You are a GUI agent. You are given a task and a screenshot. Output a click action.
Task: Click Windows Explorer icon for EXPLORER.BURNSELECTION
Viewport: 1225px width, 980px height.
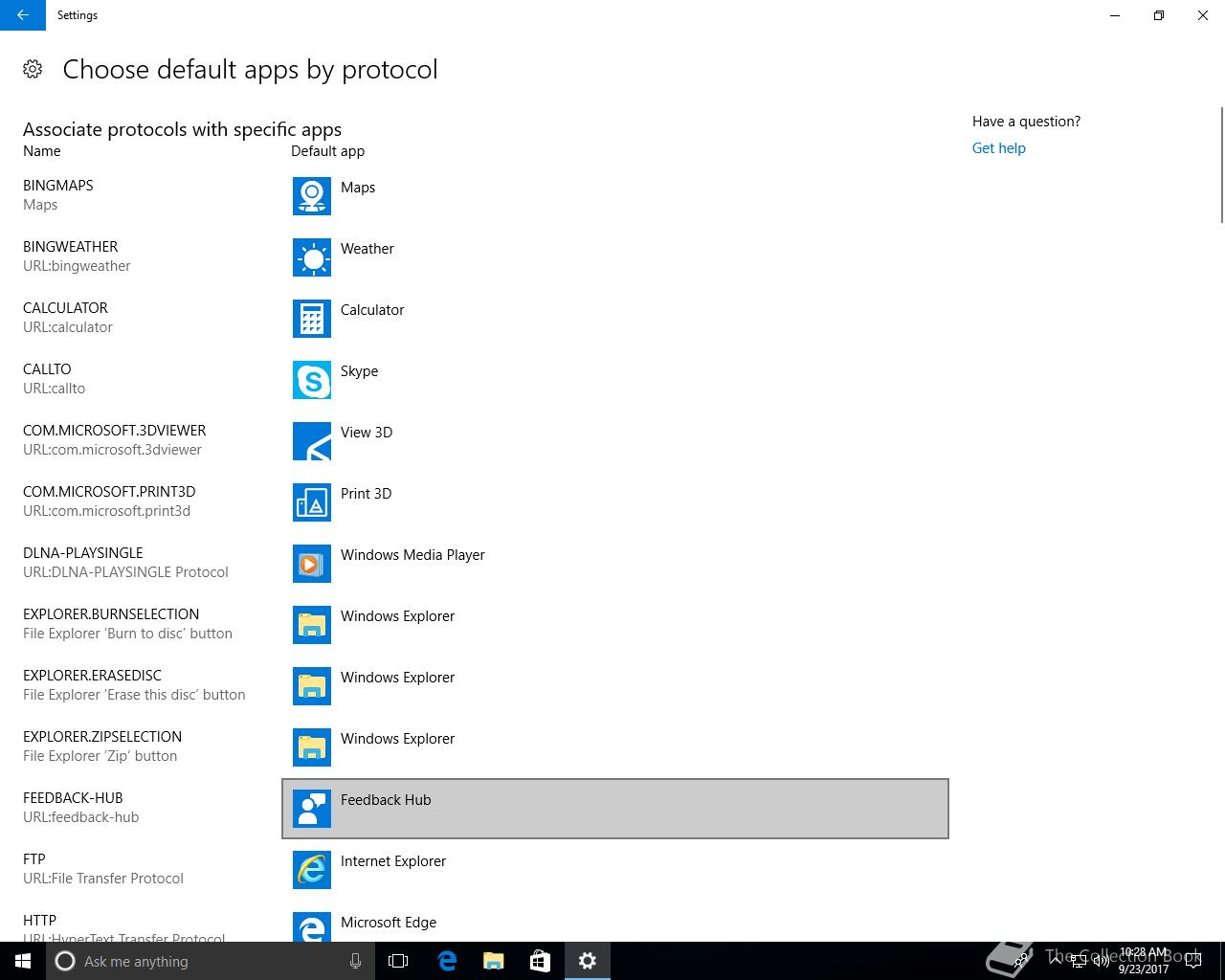(x=312, y=625)
